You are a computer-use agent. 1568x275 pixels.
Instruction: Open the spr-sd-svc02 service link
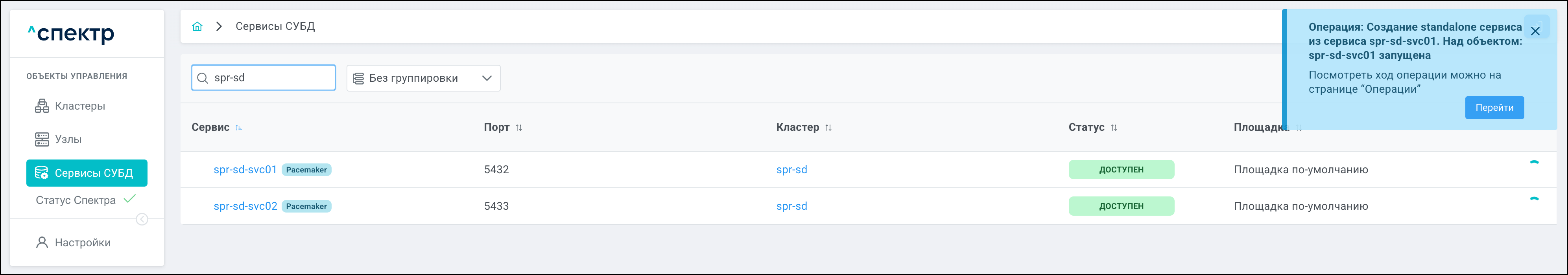(245, 206)
